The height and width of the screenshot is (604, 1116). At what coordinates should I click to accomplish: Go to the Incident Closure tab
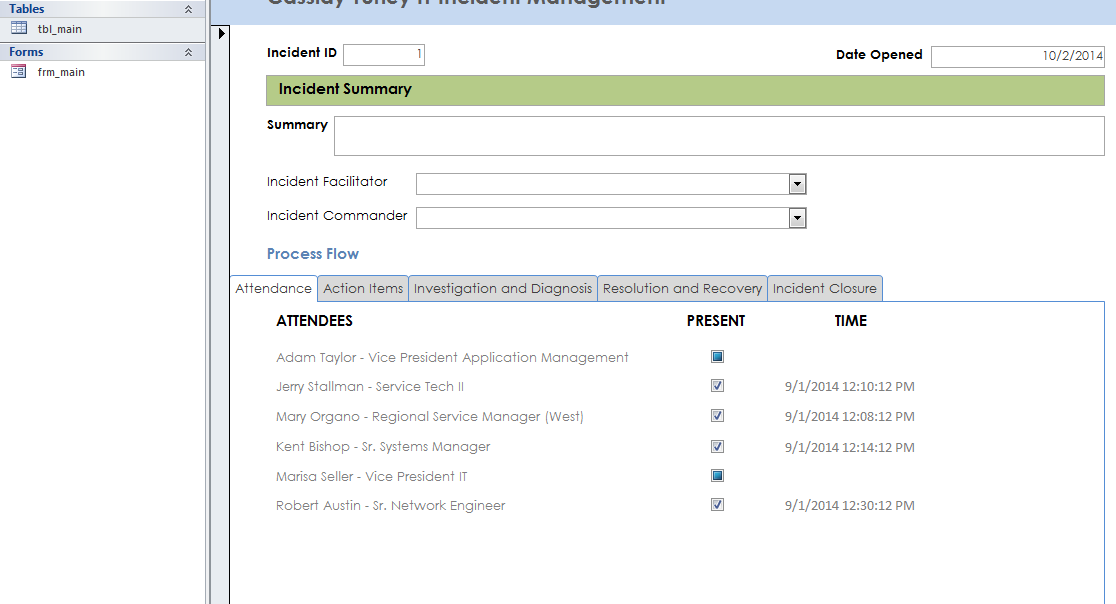pyautogui.click(x=824, y=289)
